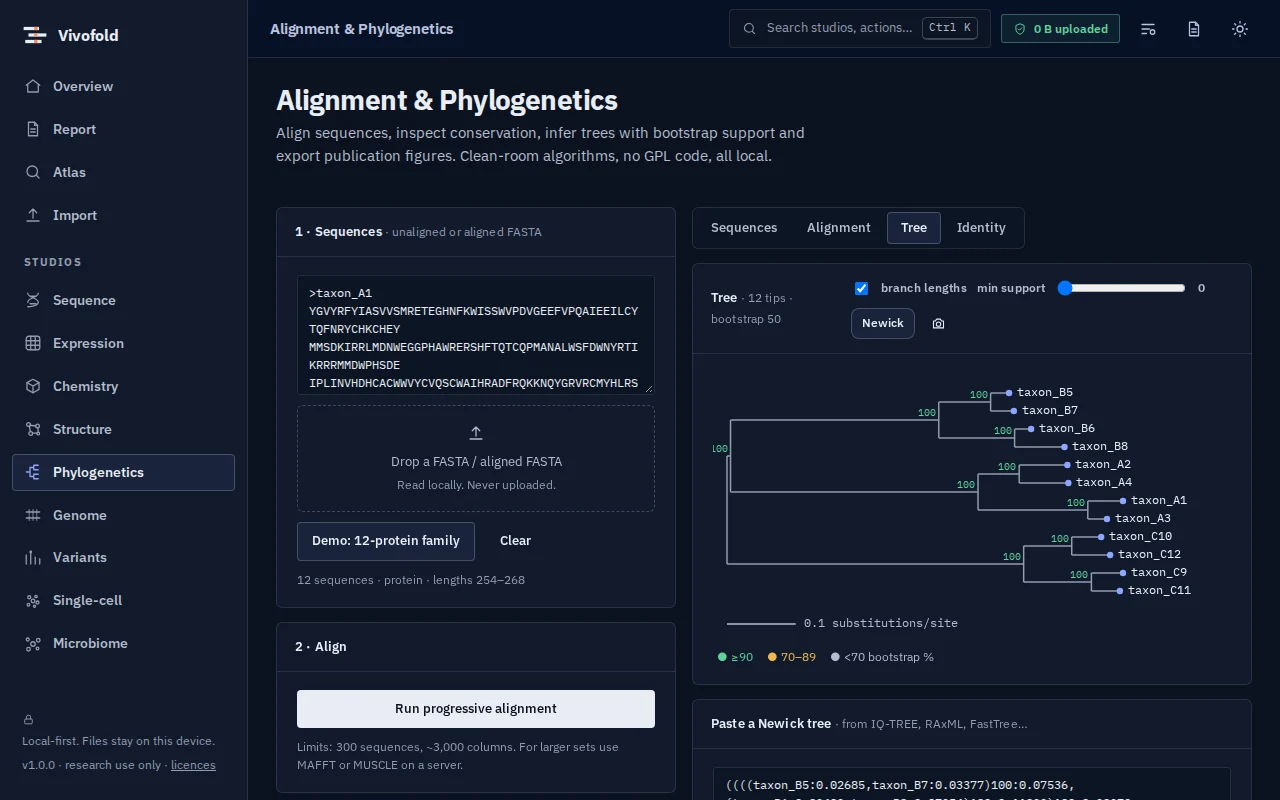1280x800 pixels.
Task: Switch to the Identity tab
Action: click(981, 228)
